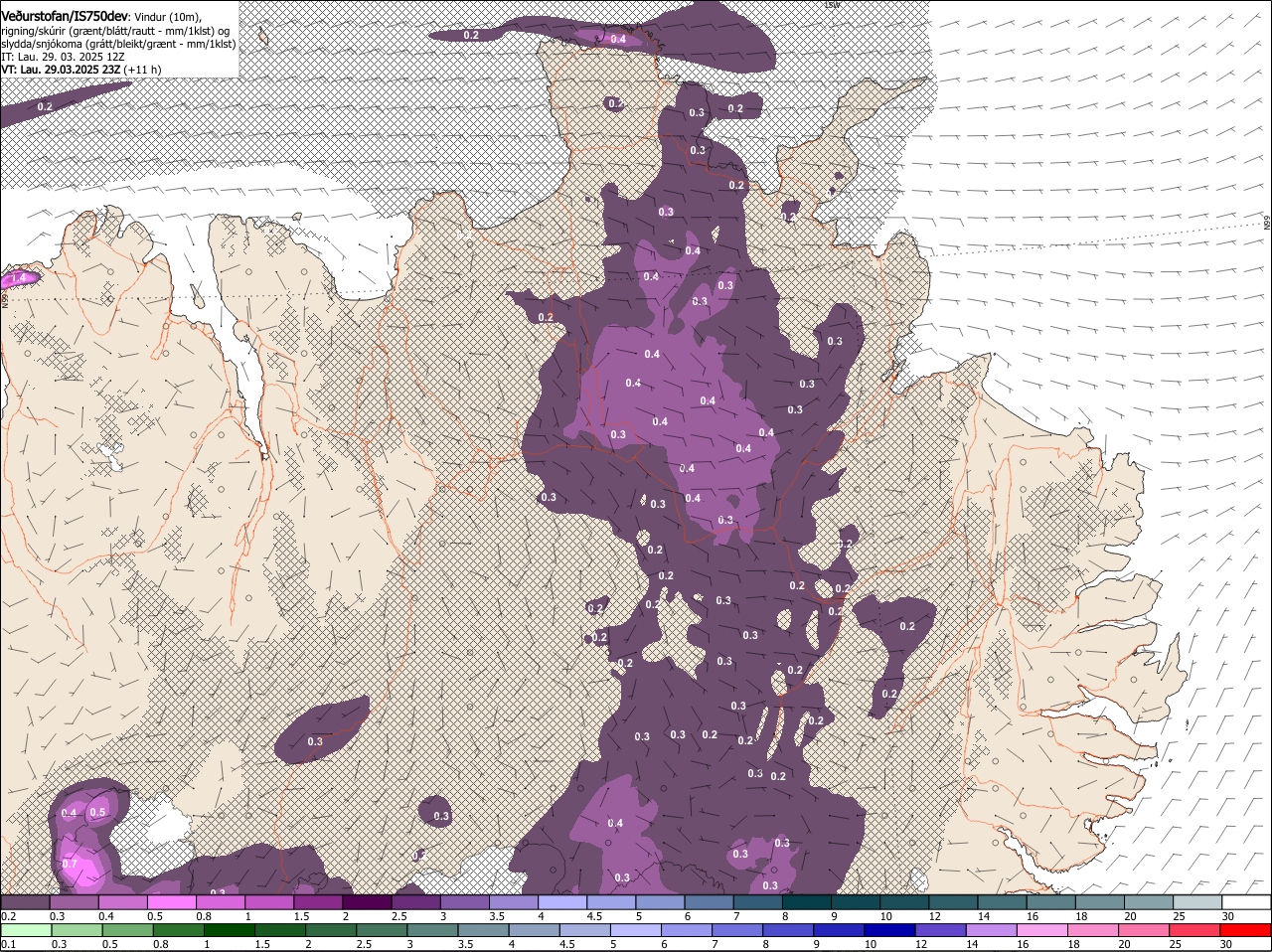The image size is (1272, 952).
Task: Click the 'IT: Lau. 29. 03. 2025 12Z' line
Action: point(63,57)
